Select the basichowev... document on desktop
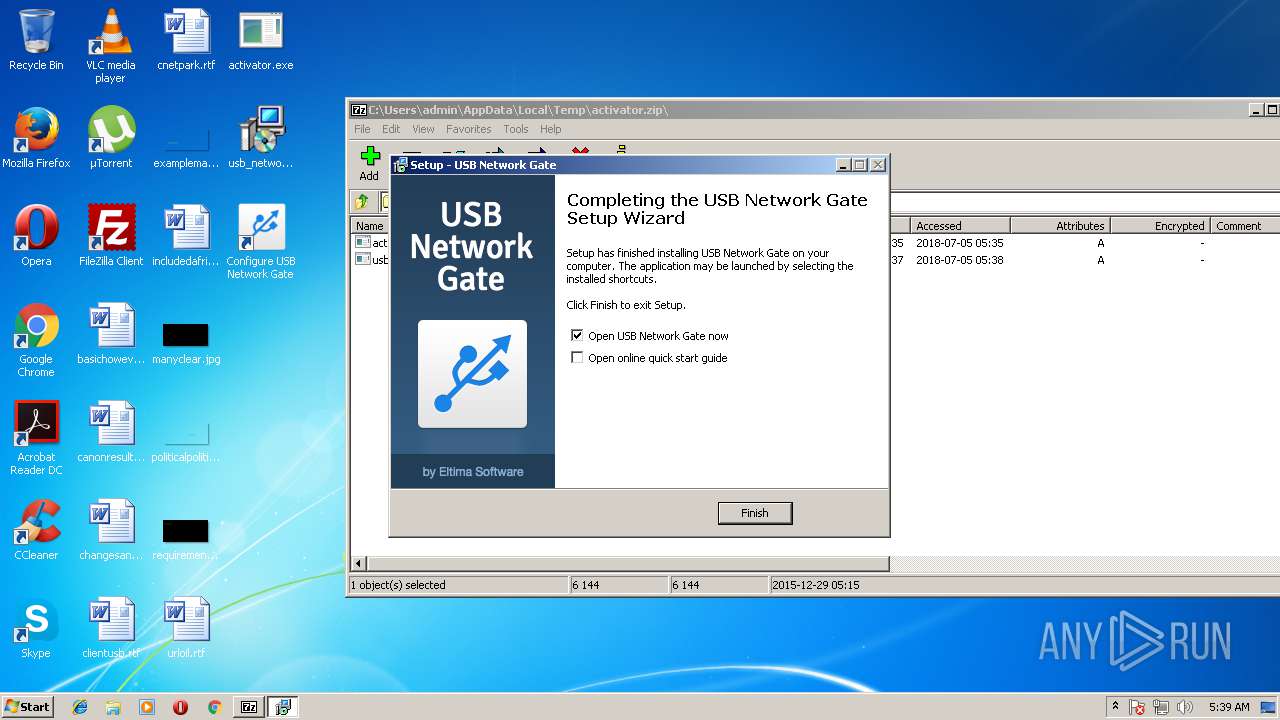 click(x=111, y=334)
